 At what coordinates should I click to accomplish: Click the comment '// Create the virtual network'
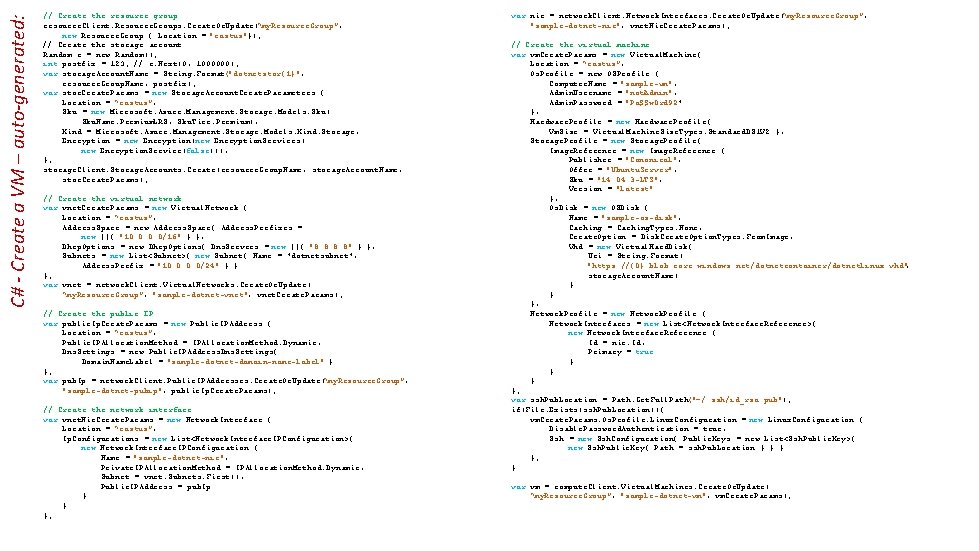pos(112,198)
